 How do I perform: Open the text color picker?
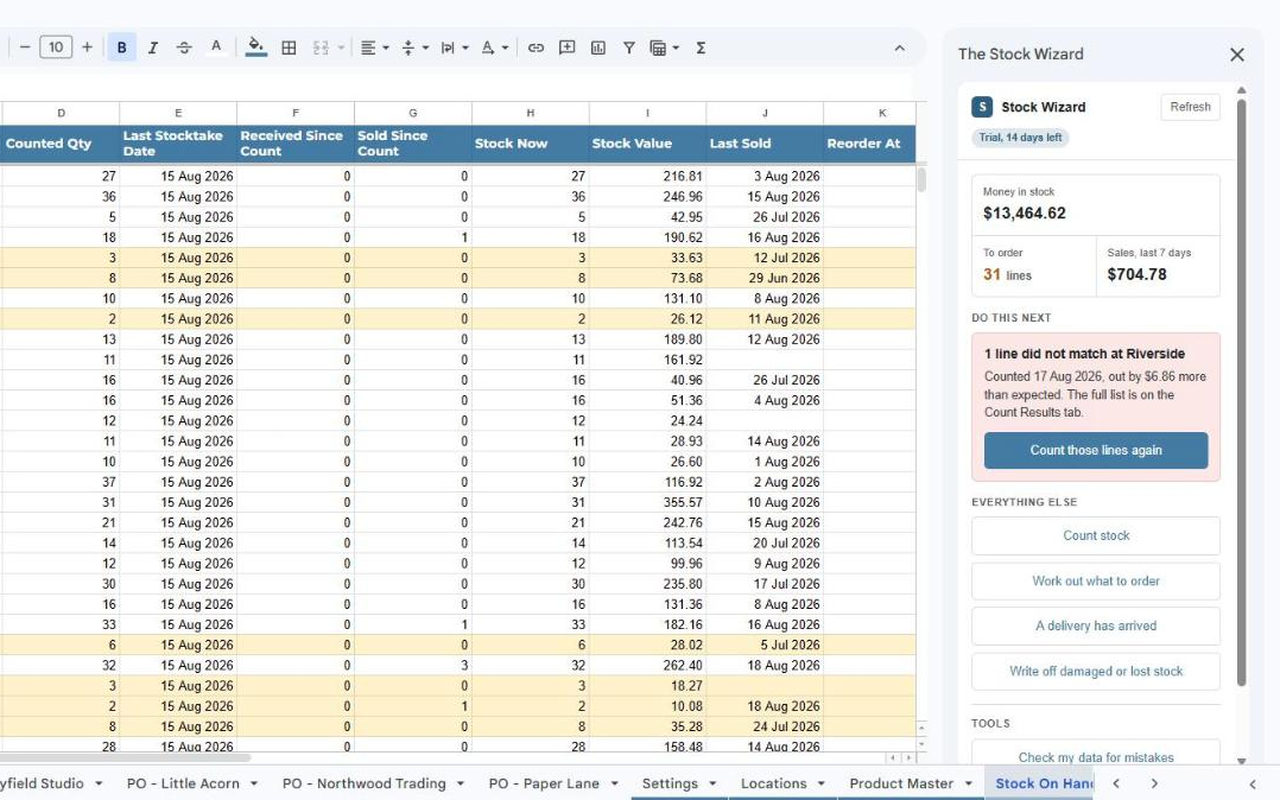pyautogui.click(x=216, y=47)
